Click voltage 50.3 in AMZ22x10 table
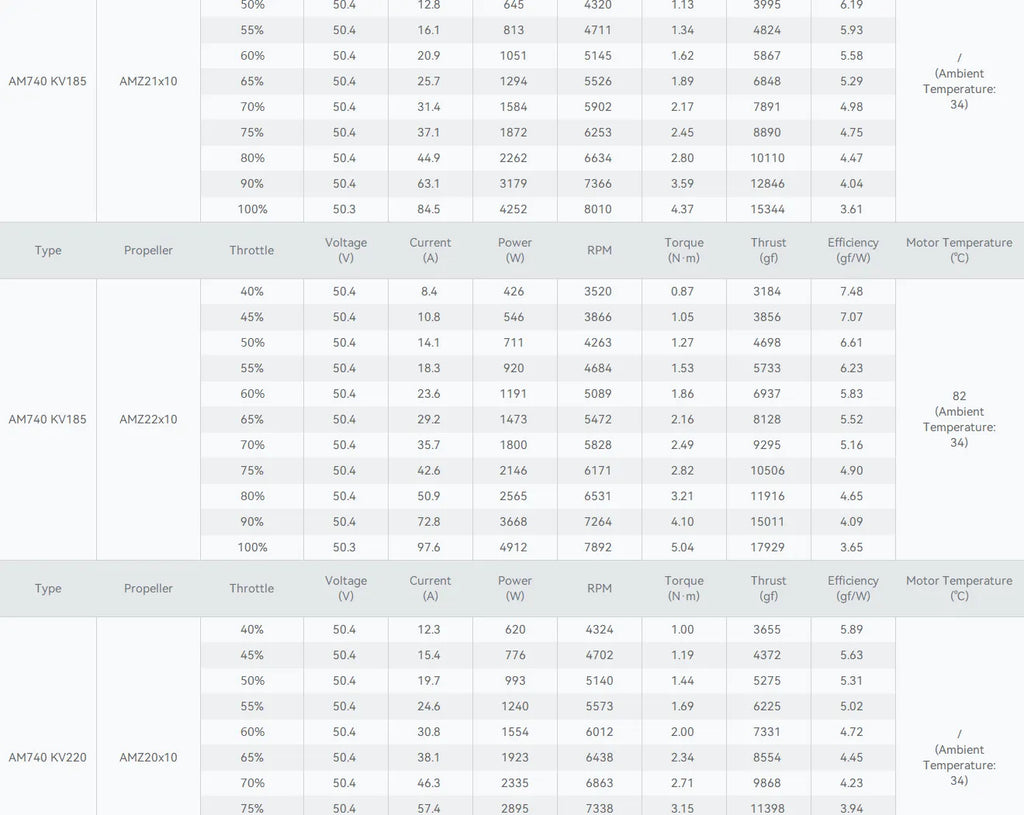The image size is (1024, 815). click(x=344, y=547)
